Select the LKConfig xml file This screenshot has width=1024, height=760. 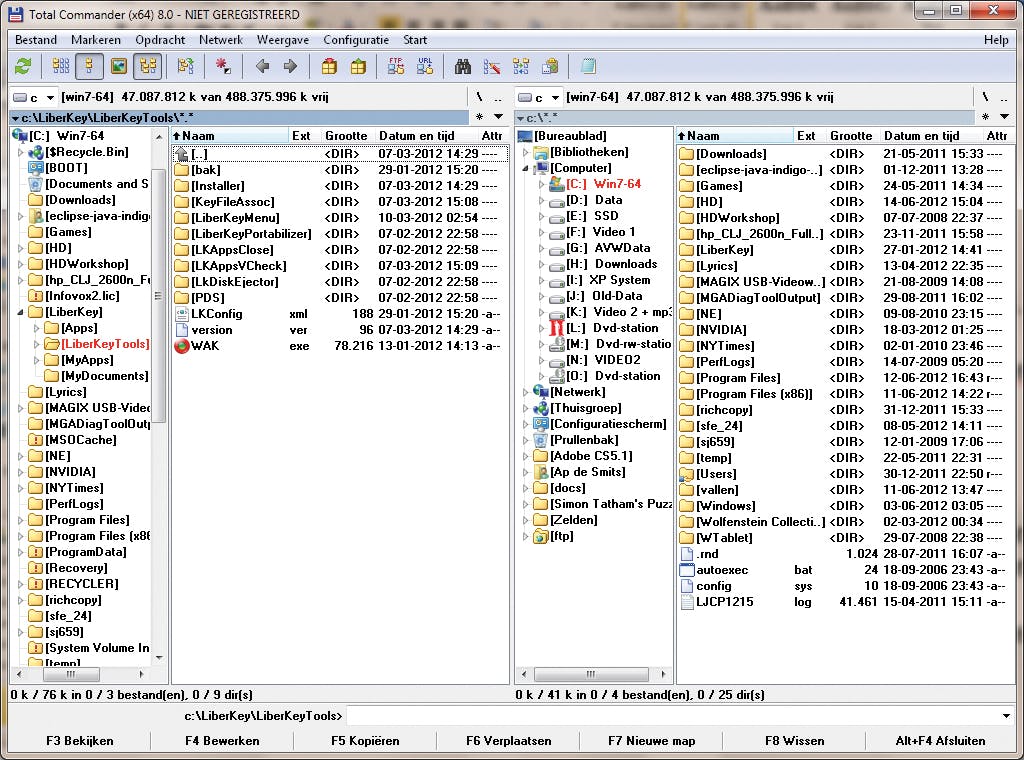(340, 314)
